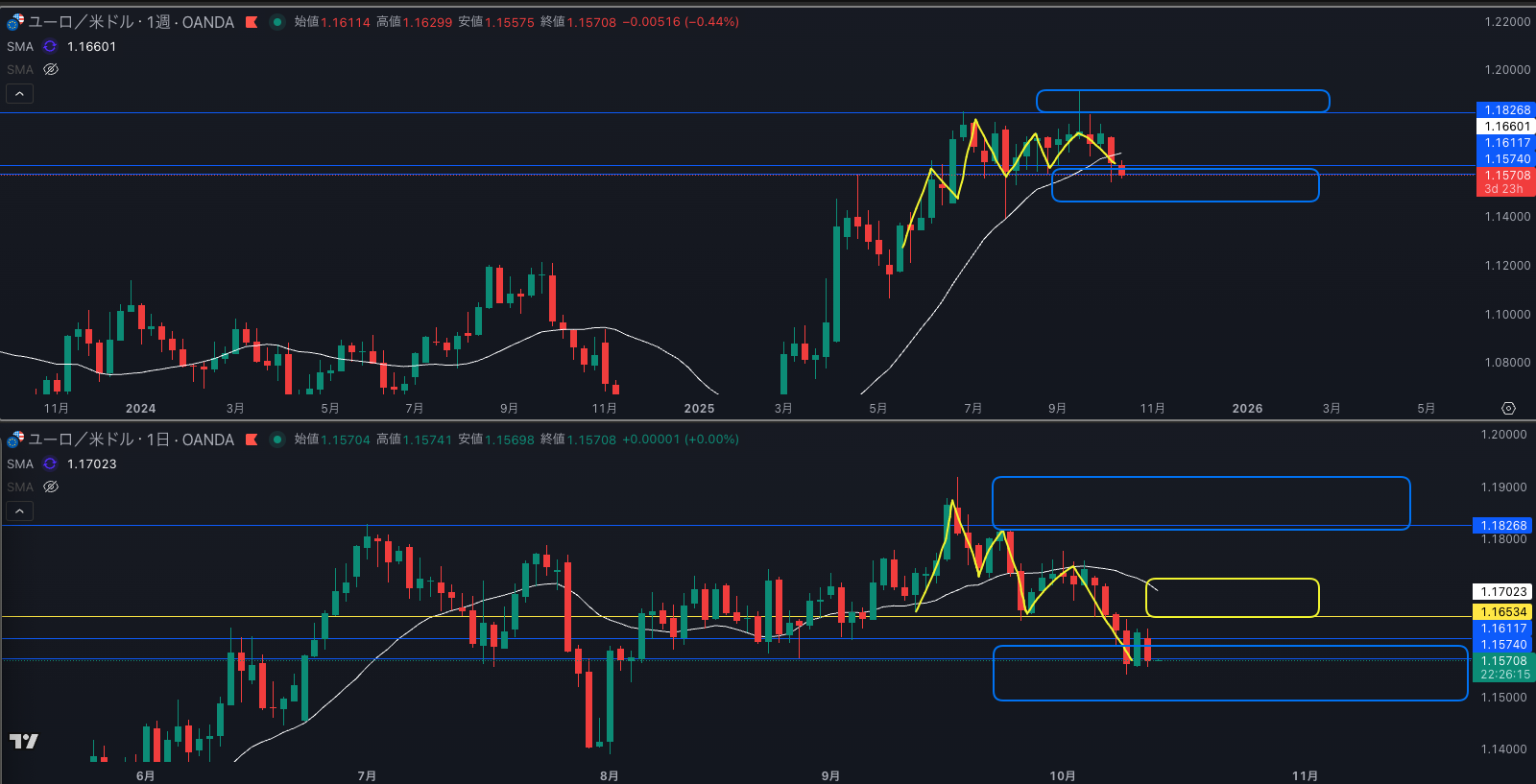The image size is (1536, 784).
Task: Click daily change +0.00001 (+0.00%)
Action: [681, 440]
